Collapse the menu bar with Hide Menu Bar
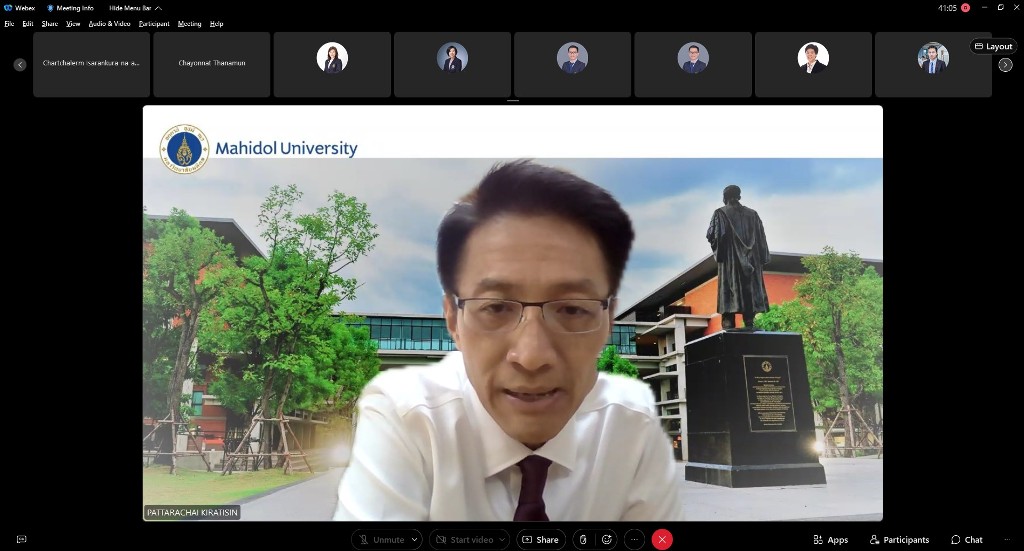 tap(134, 8)
